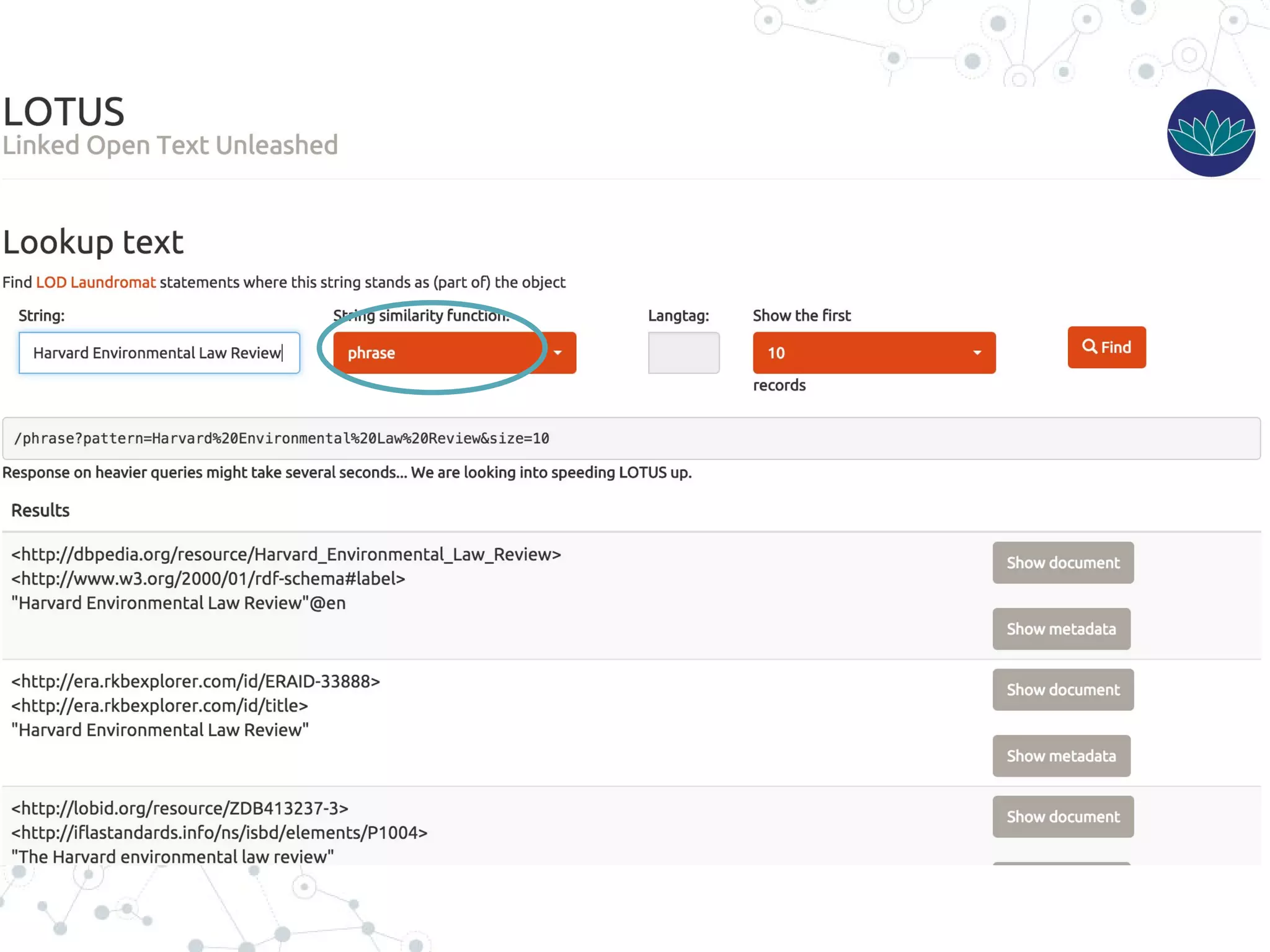Screen dimensions: 1270x952
Task: Show document for the lobid ZDB413237-3 result
Action: [1063, 817]
